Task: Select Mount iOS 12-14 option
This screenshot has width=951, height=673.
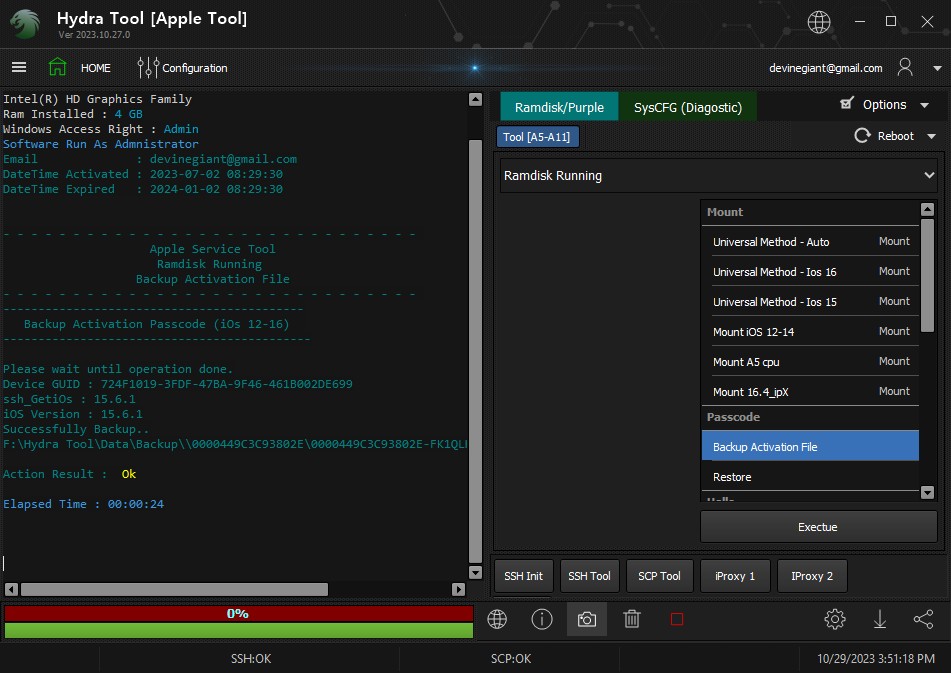Action: click(810, 332)
